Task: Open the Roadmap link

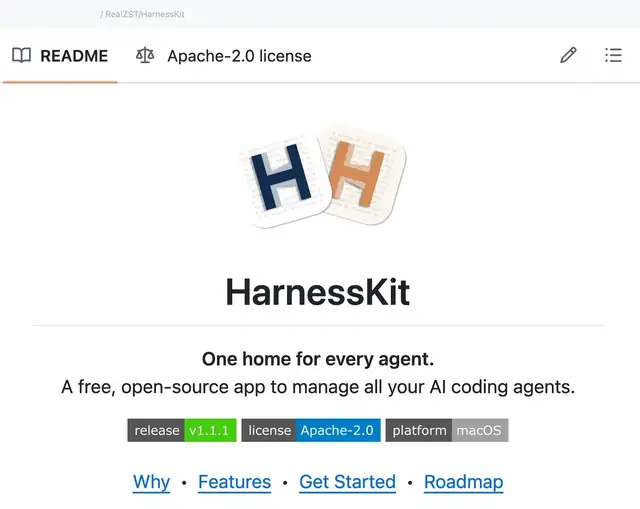Action: pos(463,482)
